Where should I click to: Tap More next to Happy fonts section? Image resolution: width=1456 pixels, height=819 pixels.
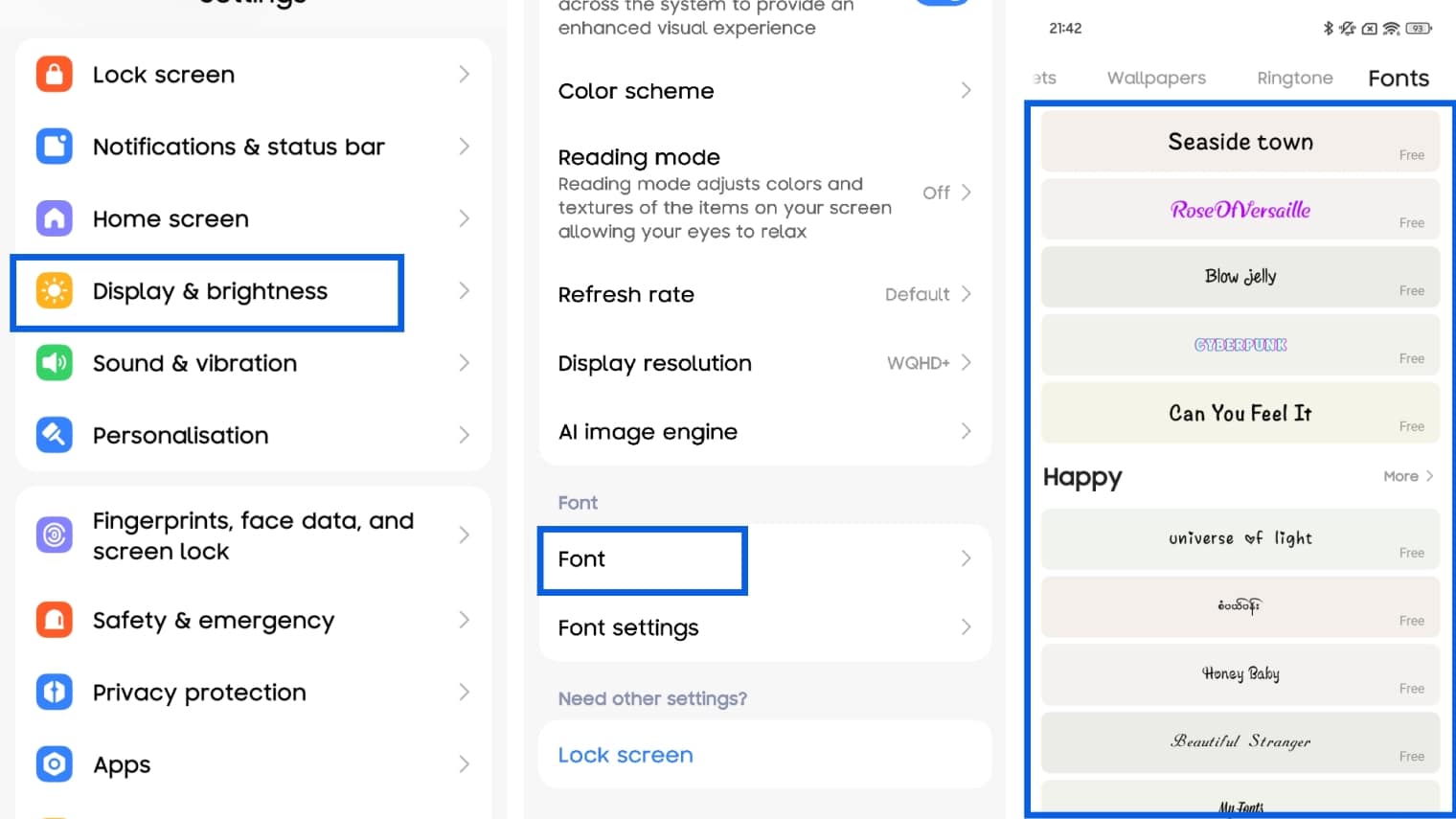coord(1406,476)
